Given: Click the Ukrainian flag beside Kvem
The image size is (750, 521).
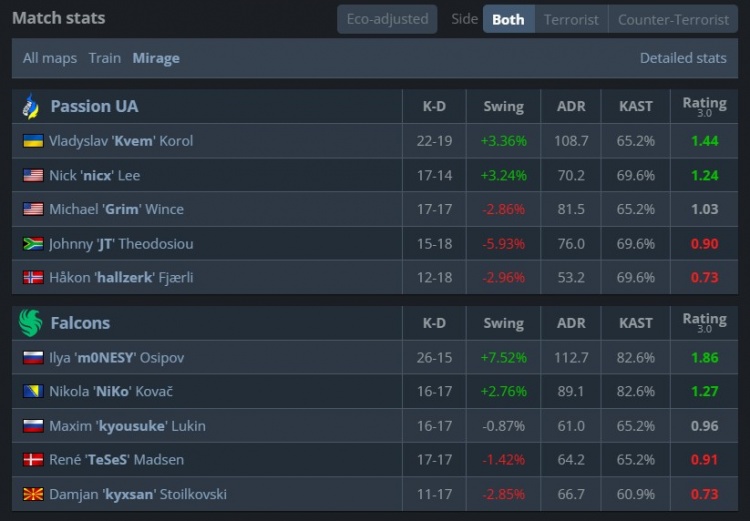Looking at the screenshot, I should tap(33, 141).
